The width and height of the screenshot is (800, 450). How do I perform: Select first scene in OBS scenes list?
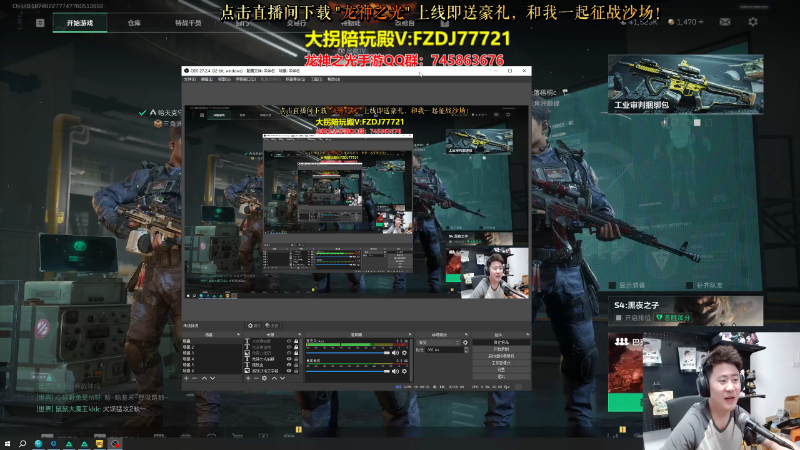(x=212, y=341)
